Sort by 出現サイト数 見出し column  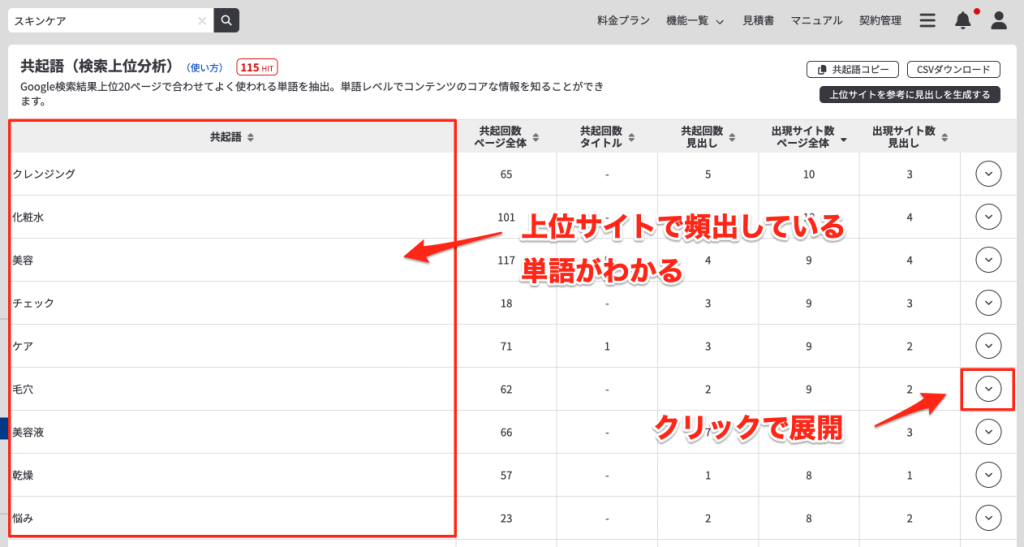[909, 137]
